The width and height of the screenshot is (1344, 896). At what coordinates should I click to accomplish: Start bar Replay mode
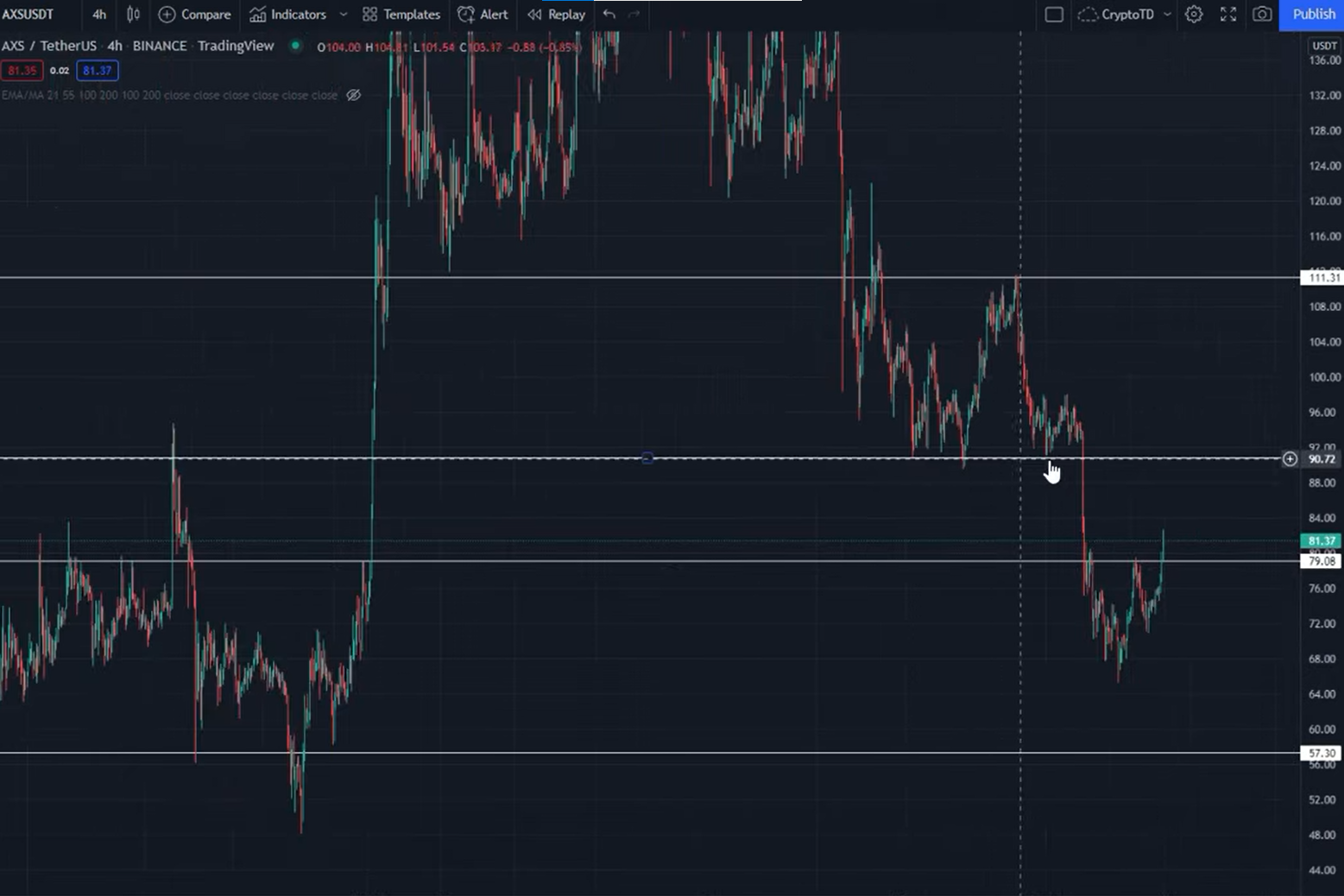pyautogui.click(x=557, y=15)
